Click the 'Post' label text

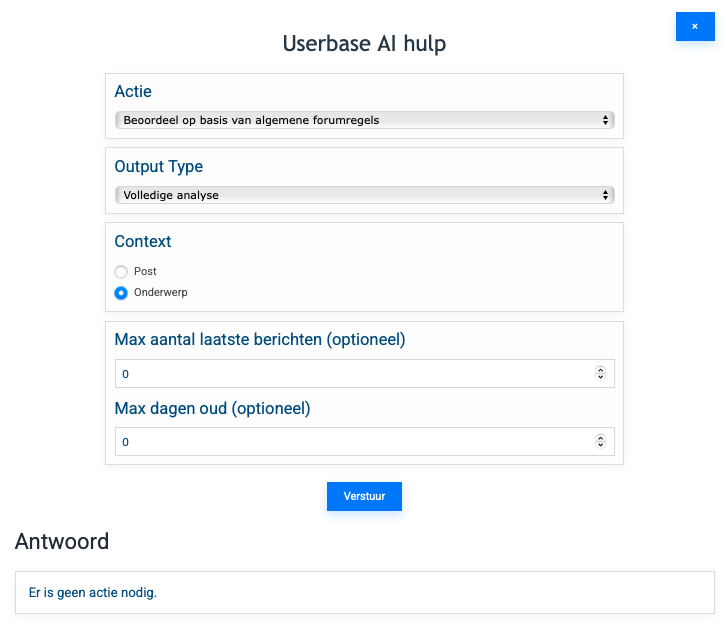point(145,271)
